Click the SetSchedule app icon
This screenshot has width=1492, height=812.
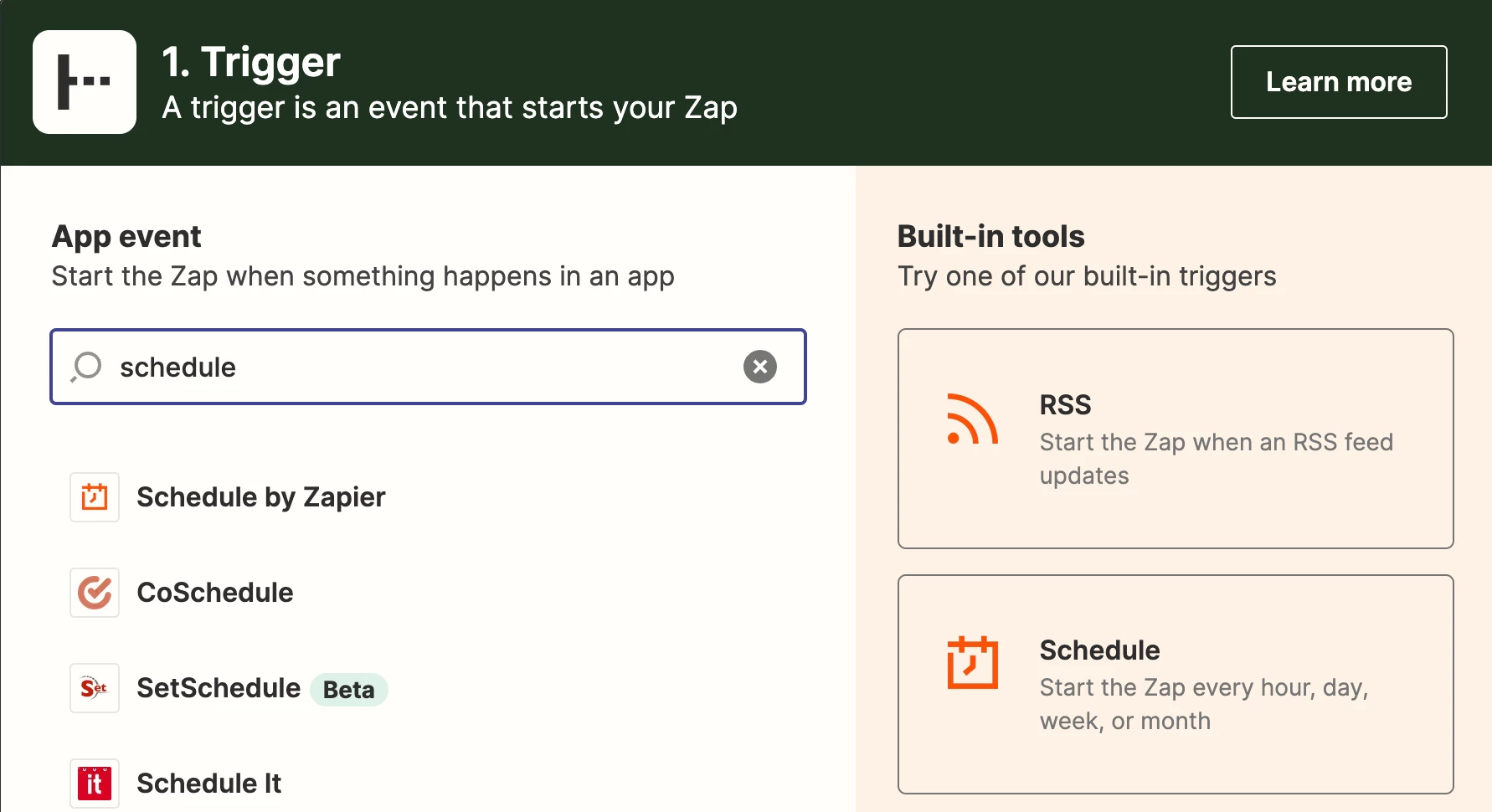[x=95, y=688]
